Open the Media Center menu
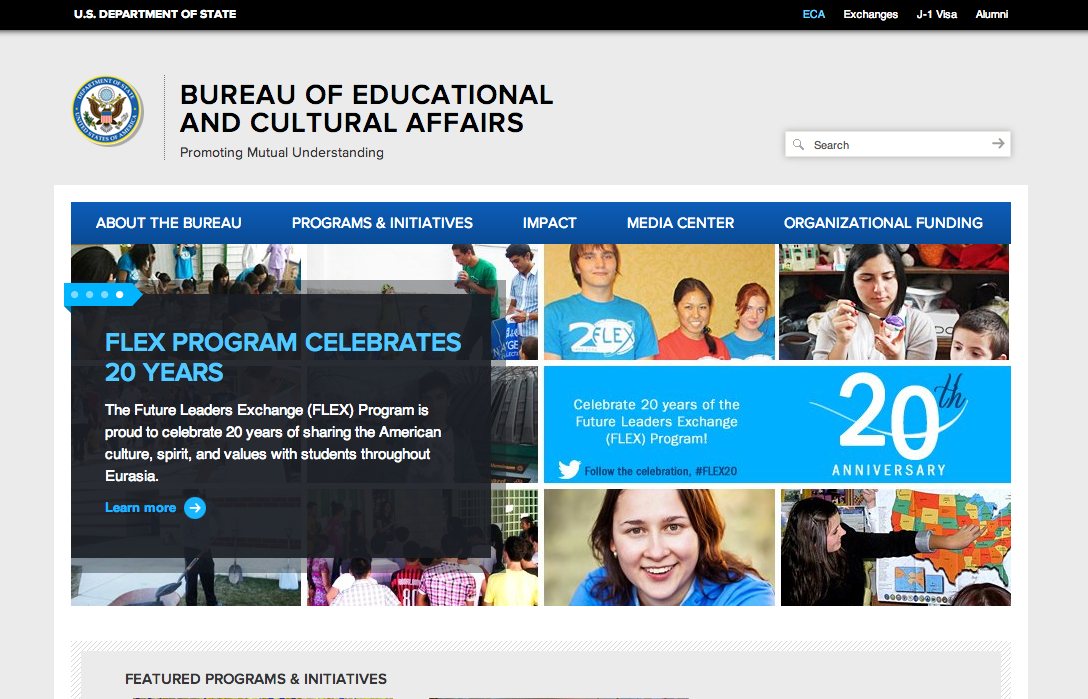Image resolution: width=1088 pixels, height=699 pixels. [681, 223]
